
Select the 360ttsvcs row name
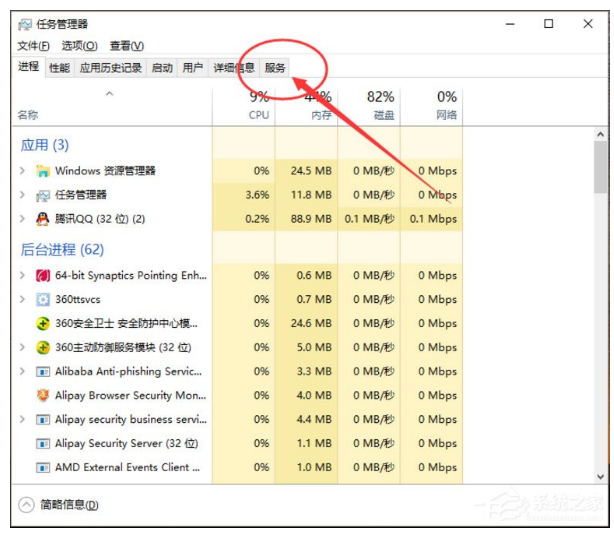(78, 300)
